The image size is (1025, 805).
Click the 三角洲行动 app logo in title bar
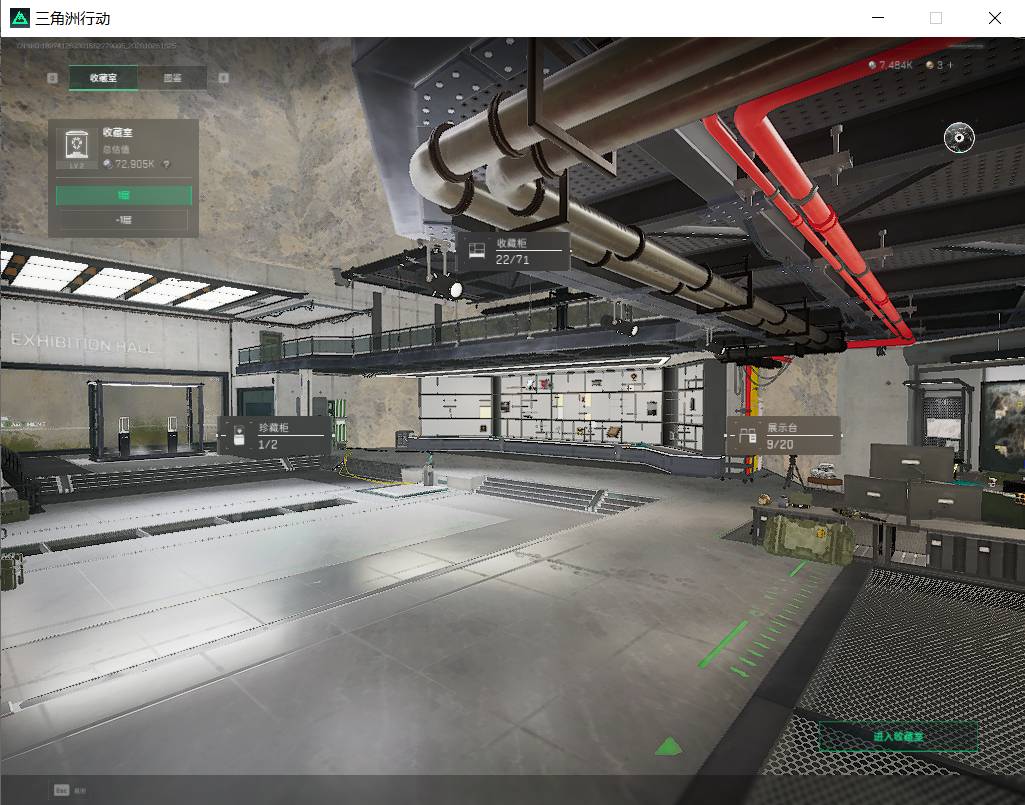point(20,18)
